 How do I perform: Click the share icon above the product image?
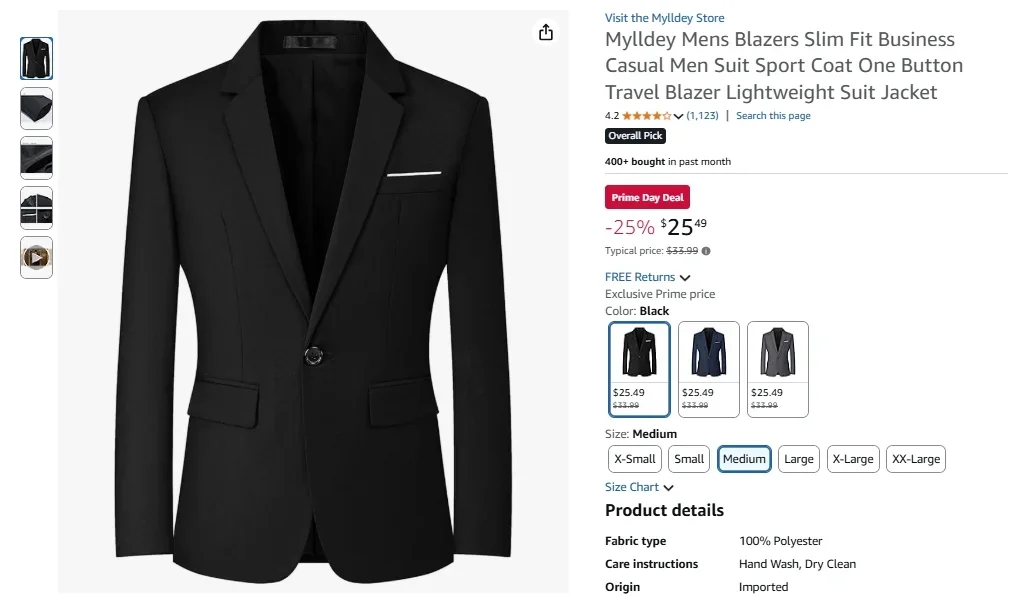[545, 31]
